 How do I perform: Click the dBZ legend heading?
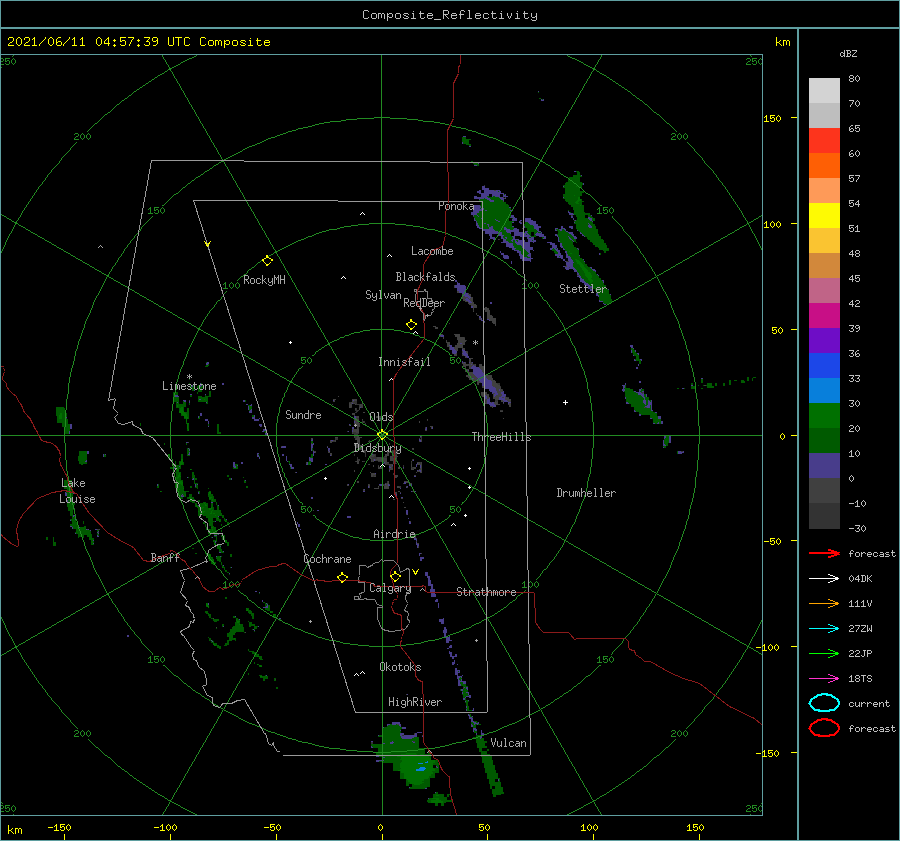[x=848, y=53]
